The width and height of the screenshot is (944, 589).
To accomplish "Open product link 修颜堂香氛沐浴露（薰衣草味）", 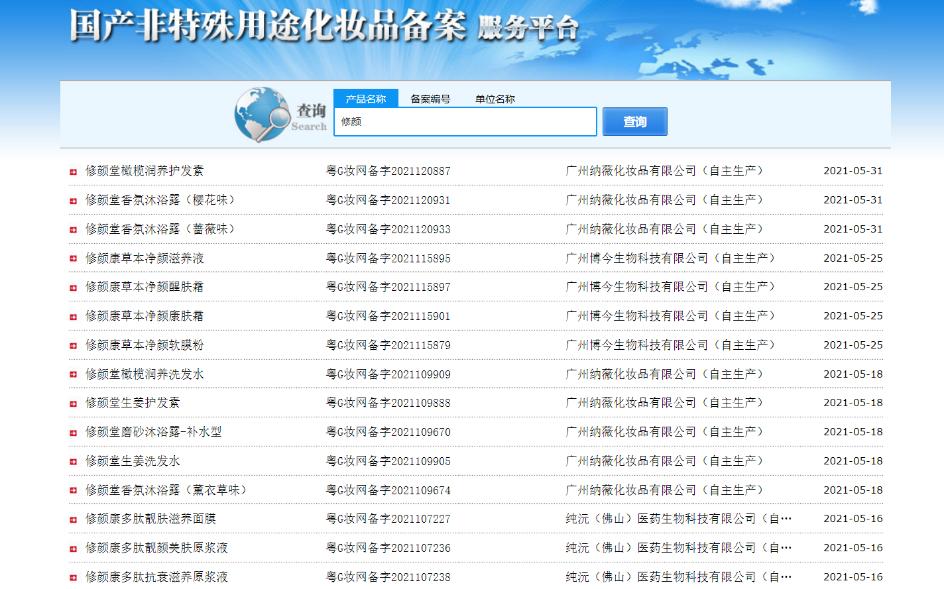I will [x=166, y=490].
